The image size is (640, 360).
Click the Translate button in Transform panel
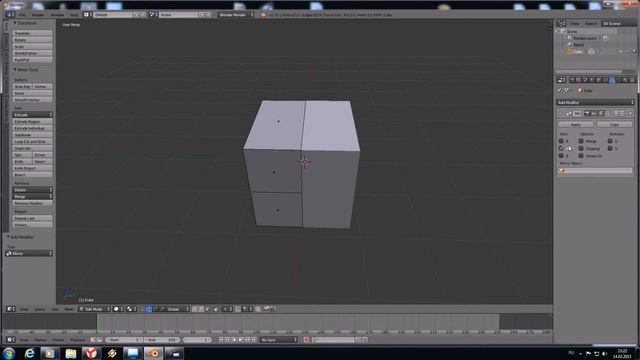tap(32, 33)
